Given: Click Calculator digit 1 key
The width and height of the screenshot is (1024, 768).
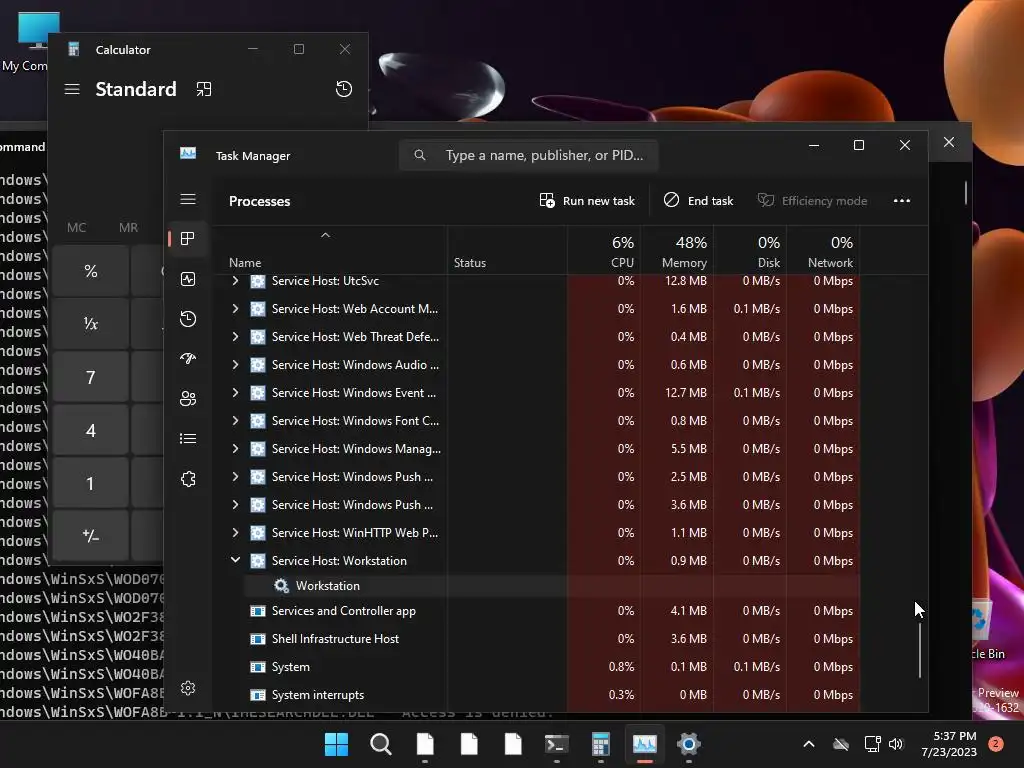Looking at the screenshot, I should [91, 483].
